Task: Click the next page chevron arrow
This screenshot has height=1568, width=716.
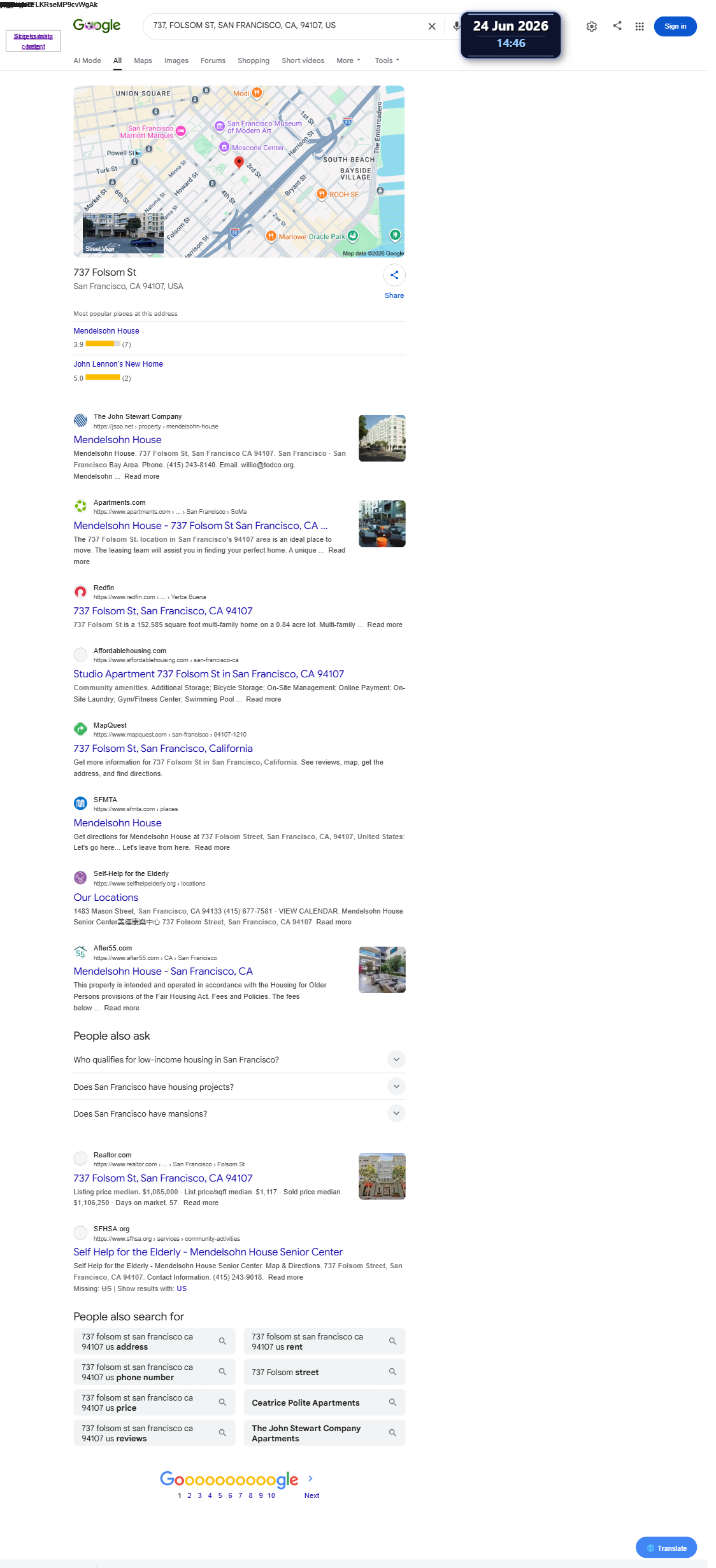Action: (x=310, y=1478)
